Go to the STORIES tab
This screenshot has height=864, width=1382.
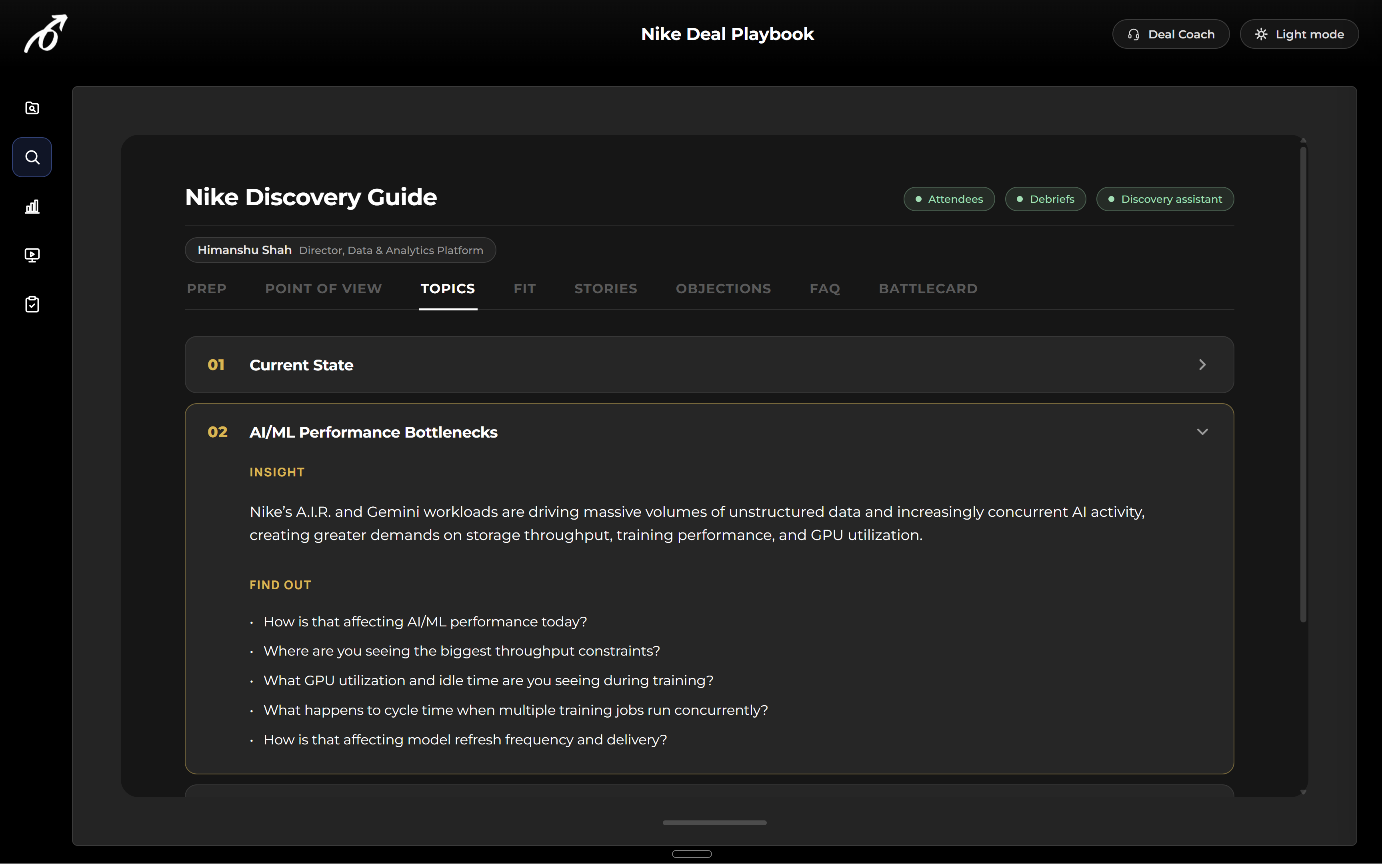606,288
